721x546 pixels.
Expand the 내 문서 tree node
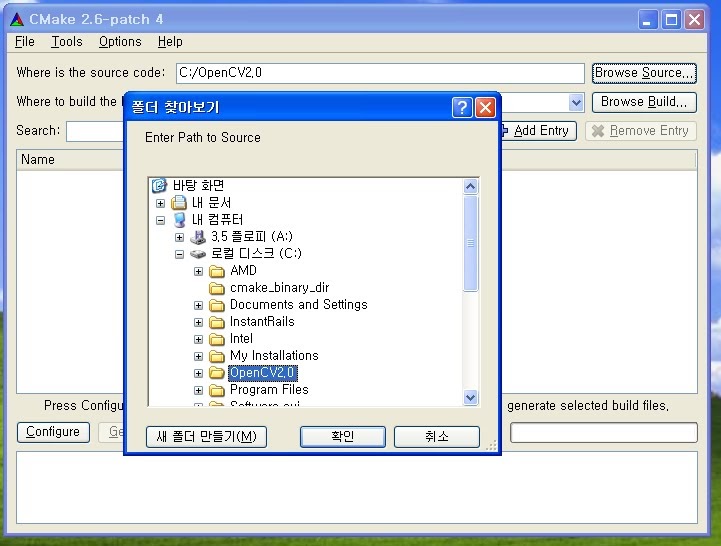[160, 203]
